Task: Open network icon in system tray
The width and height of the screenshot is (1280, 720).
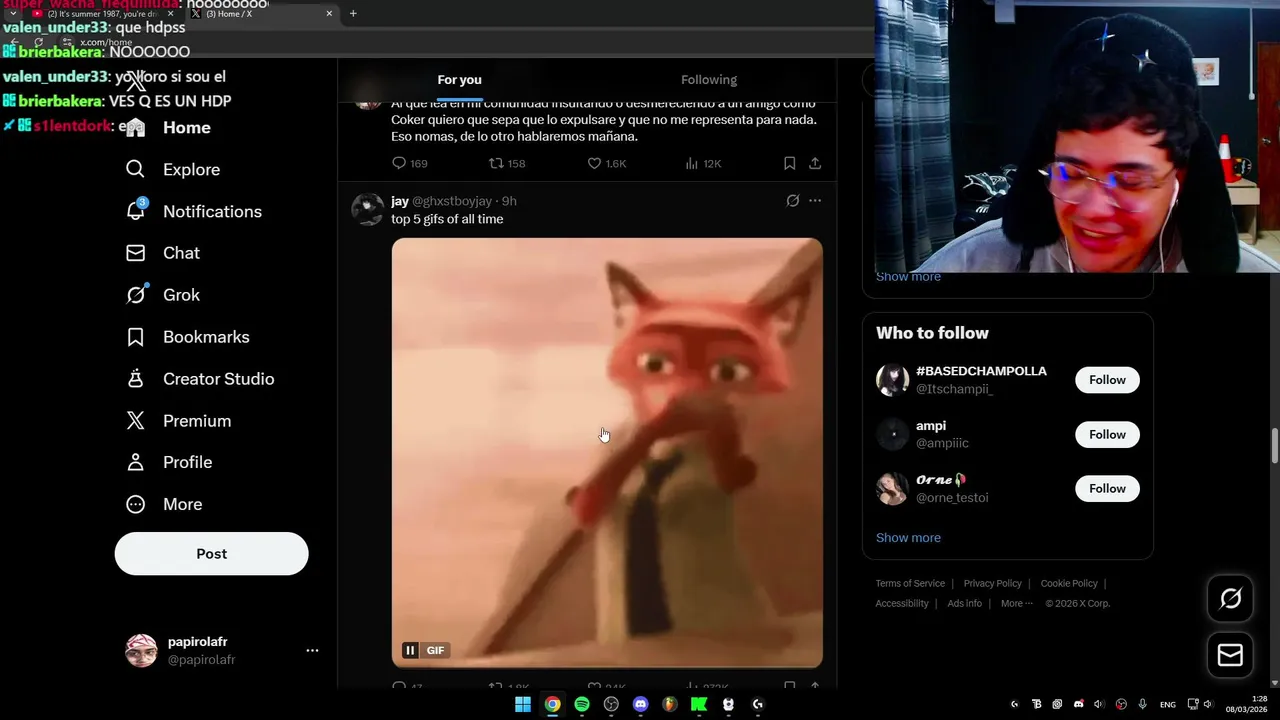Action: pos(1192,704)
